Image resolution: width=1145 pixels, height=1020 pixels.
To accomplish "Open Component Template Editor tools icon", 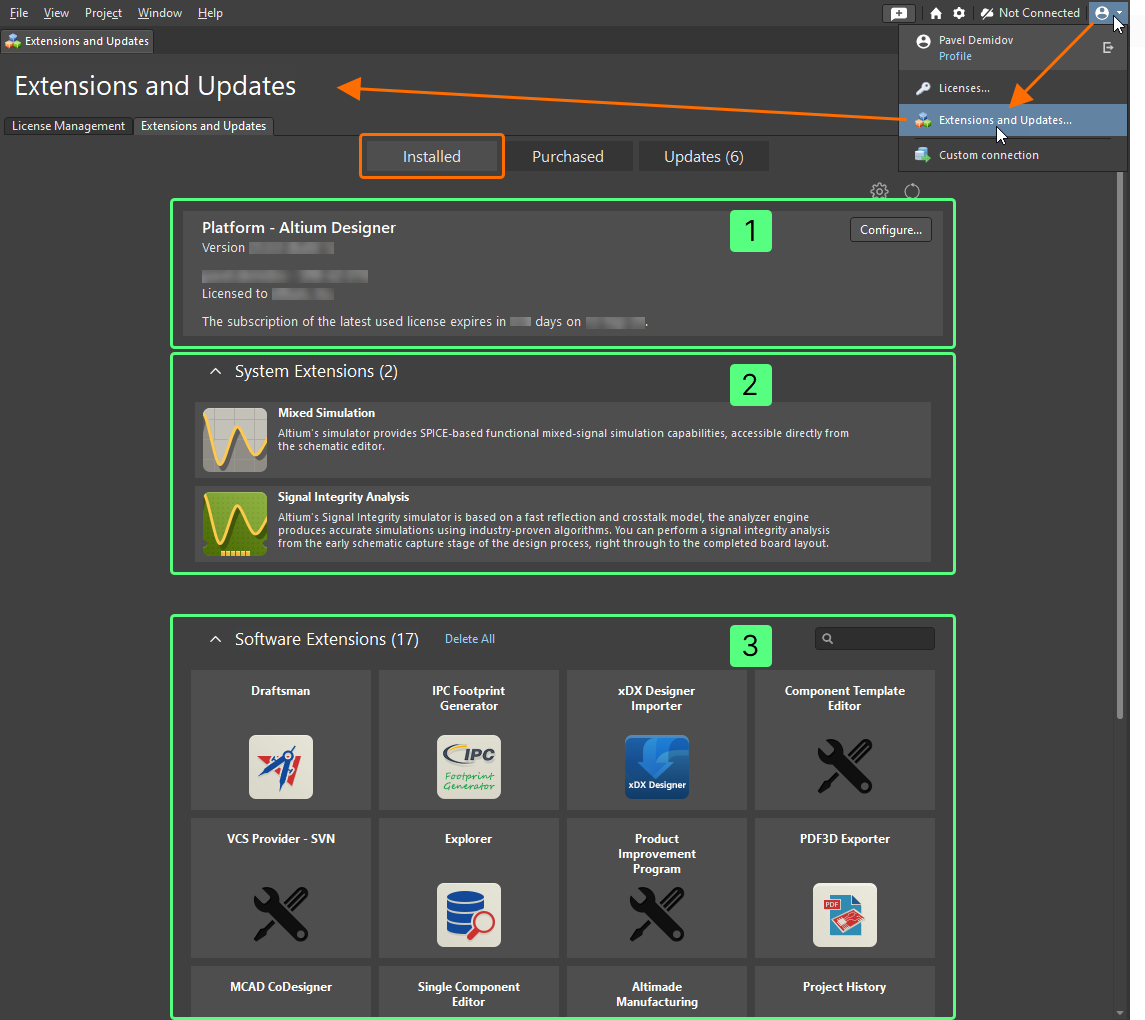I will (x=845, y=767).
